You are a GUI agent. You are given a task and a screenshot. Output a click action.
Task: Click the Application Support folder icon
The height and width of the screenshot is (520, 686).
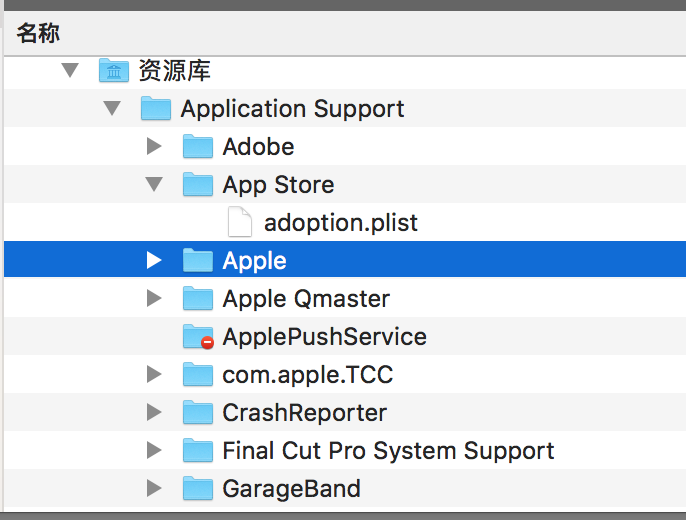(x=156, y=108)
